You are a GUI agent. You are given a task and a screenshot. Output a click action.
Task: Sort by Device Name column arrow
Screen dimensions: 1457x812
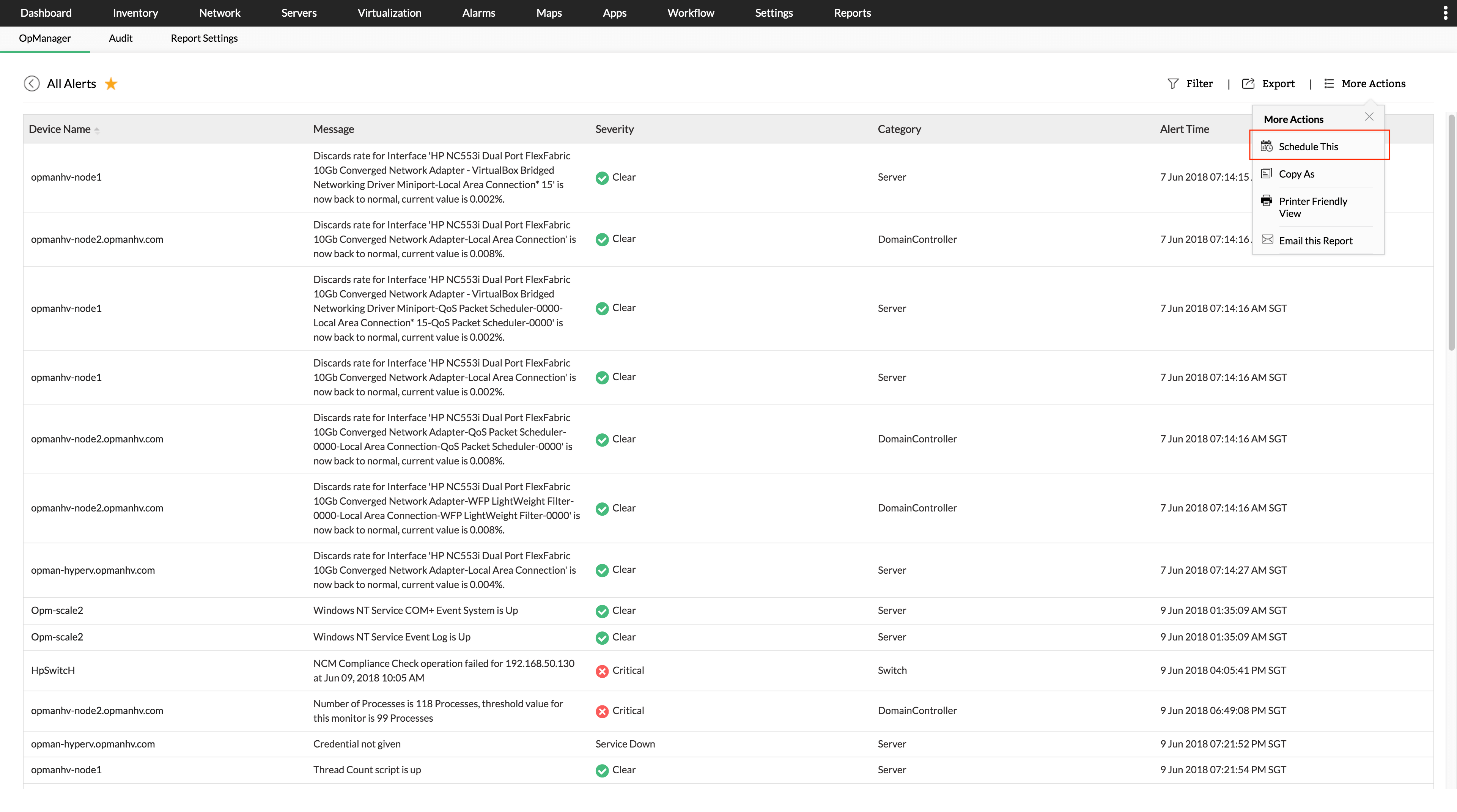(97, 130)
